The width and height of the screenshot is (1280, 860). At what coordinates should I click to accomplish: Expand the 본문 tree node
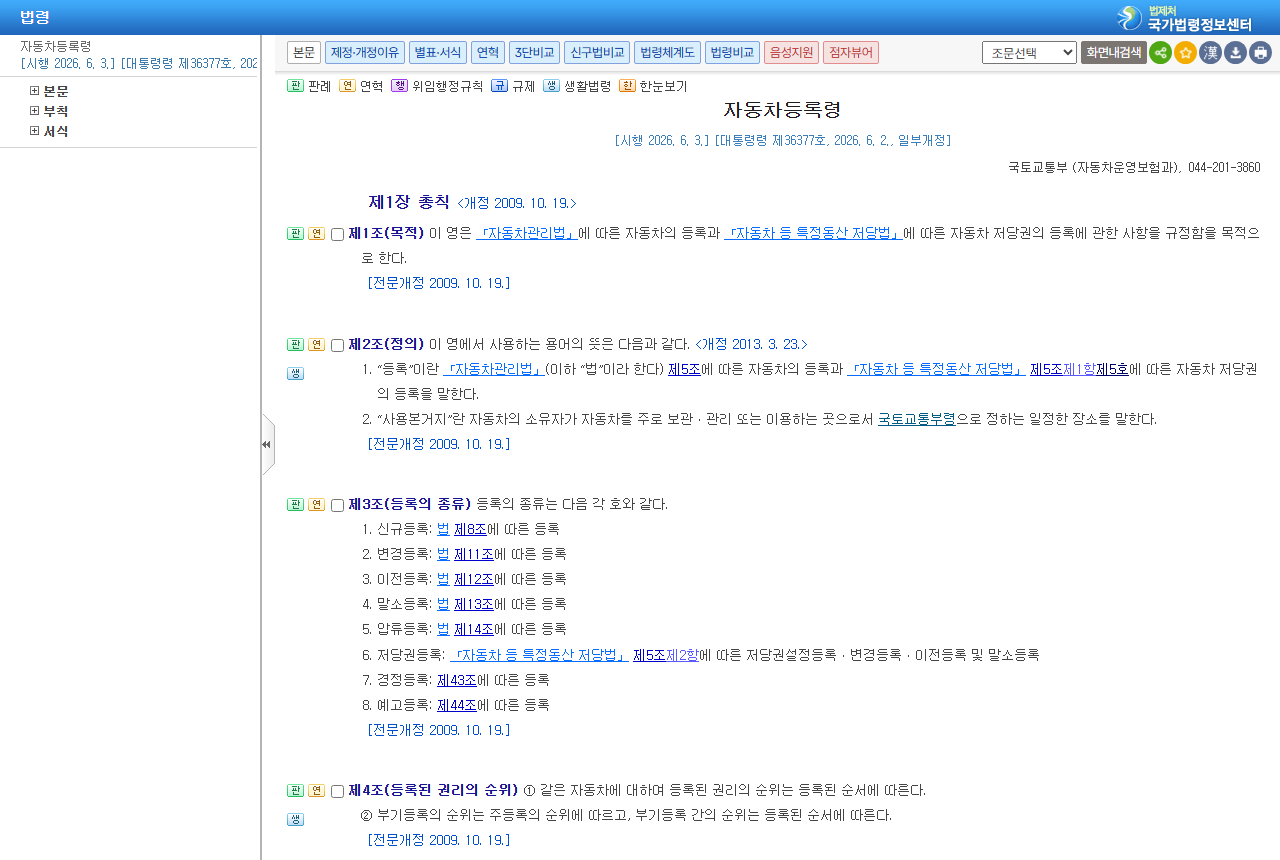click(x=35, y=91)
